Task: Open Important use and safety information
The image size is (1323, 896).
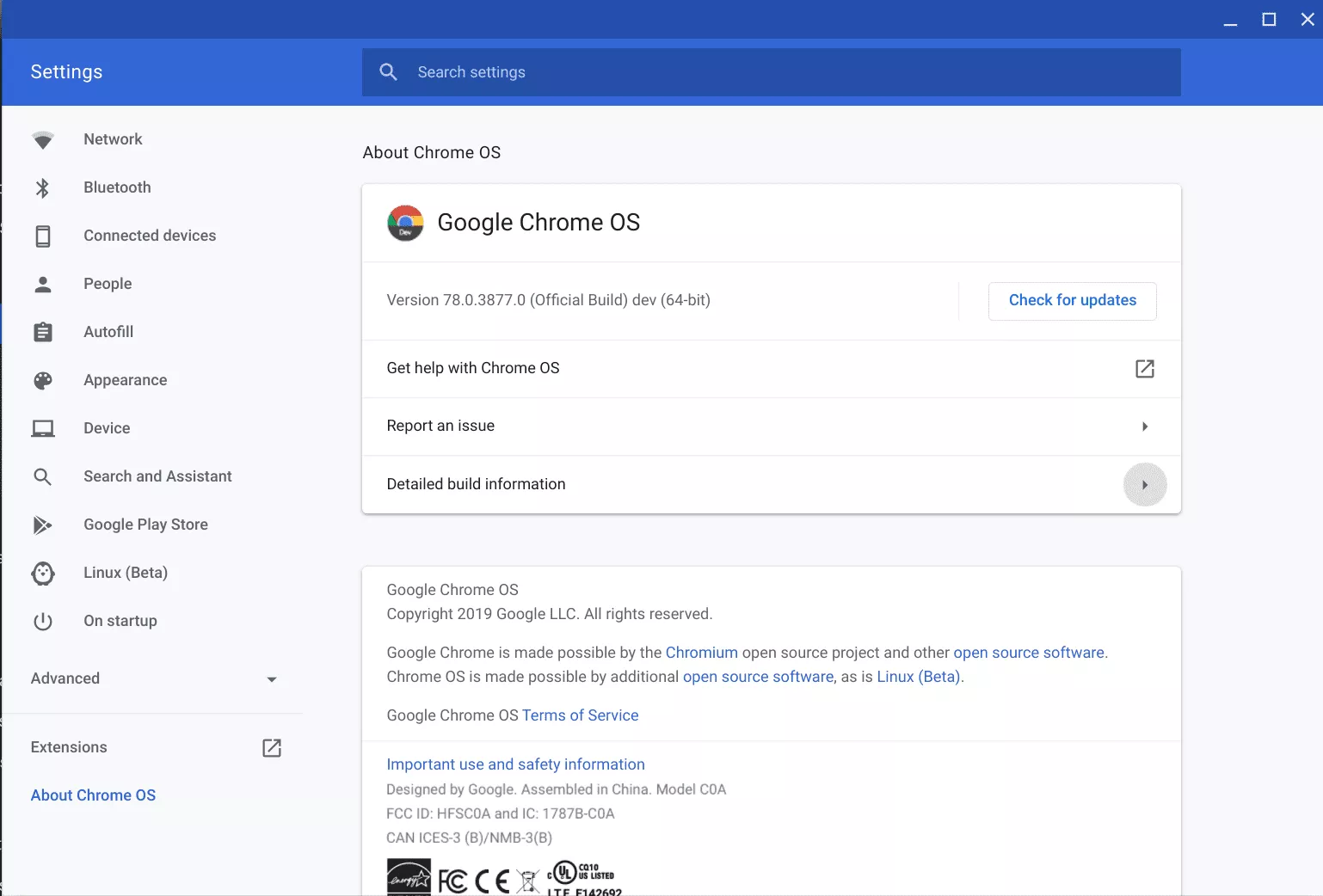Action: 515,764
